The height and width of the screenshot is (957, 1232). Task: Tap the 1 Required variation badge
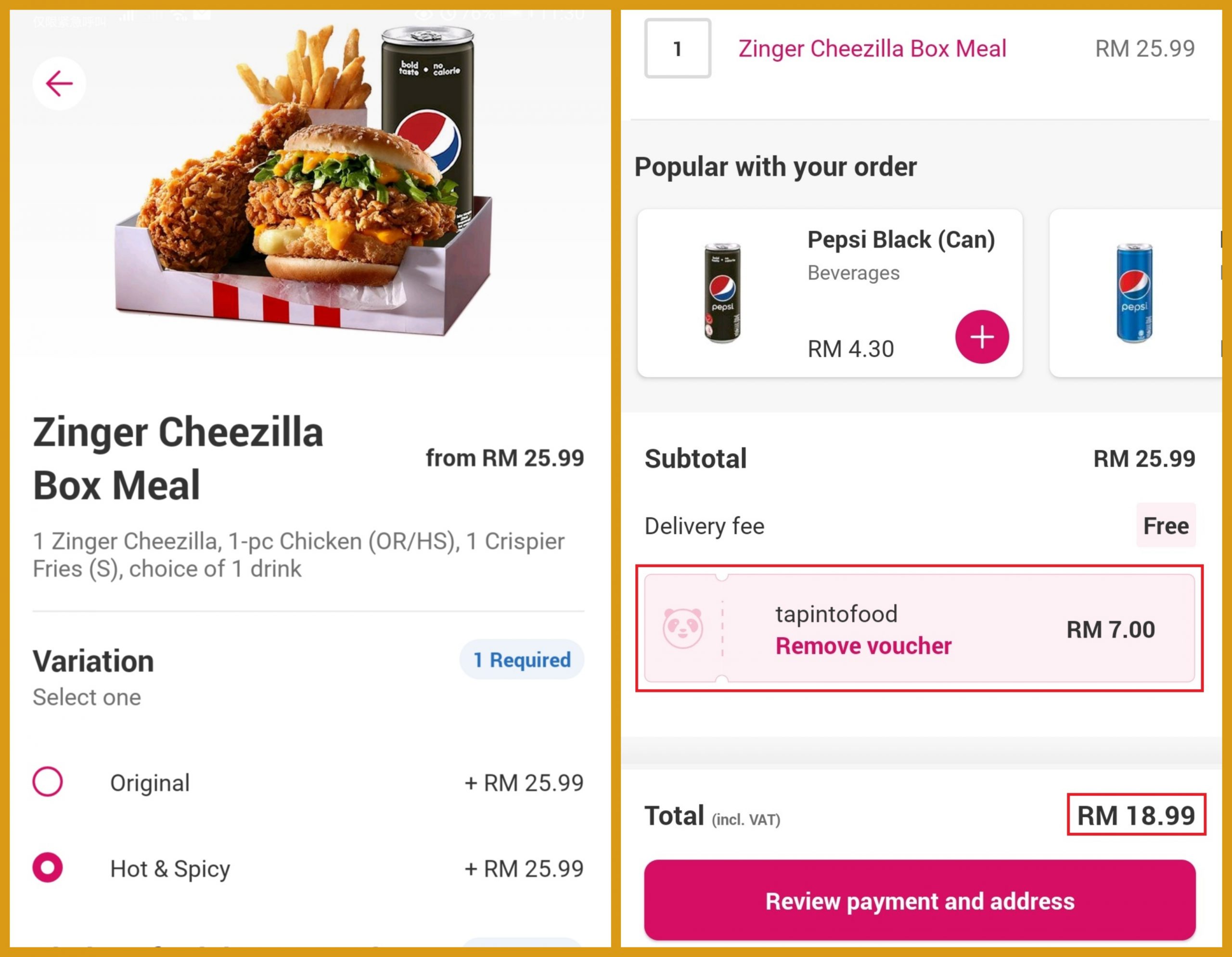(x=522, y=660)
